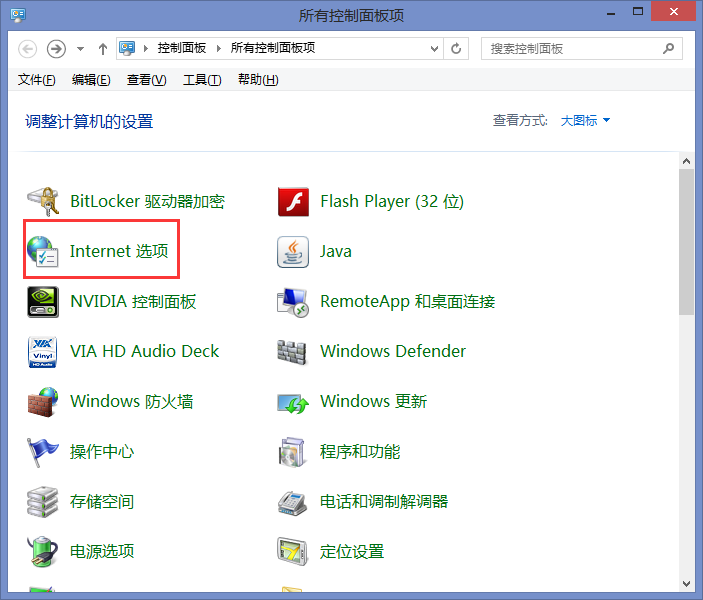Click the scrollbar down arrow
This screenshot has height=600, width=703.
[686, 583]
